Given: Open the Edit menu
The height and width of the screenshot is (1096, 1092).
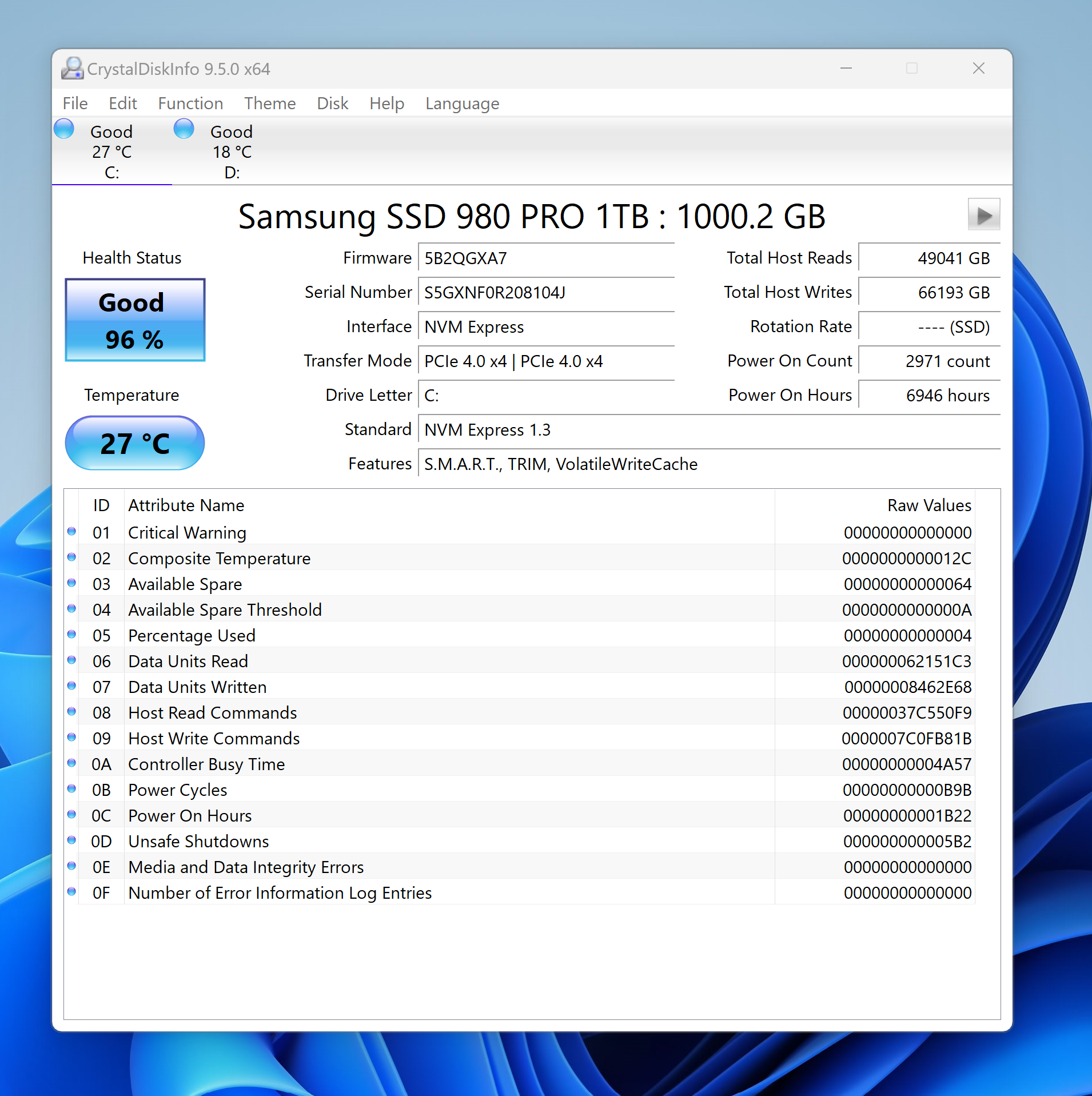Looking at the screenshot, I should (x=123, y=103).
